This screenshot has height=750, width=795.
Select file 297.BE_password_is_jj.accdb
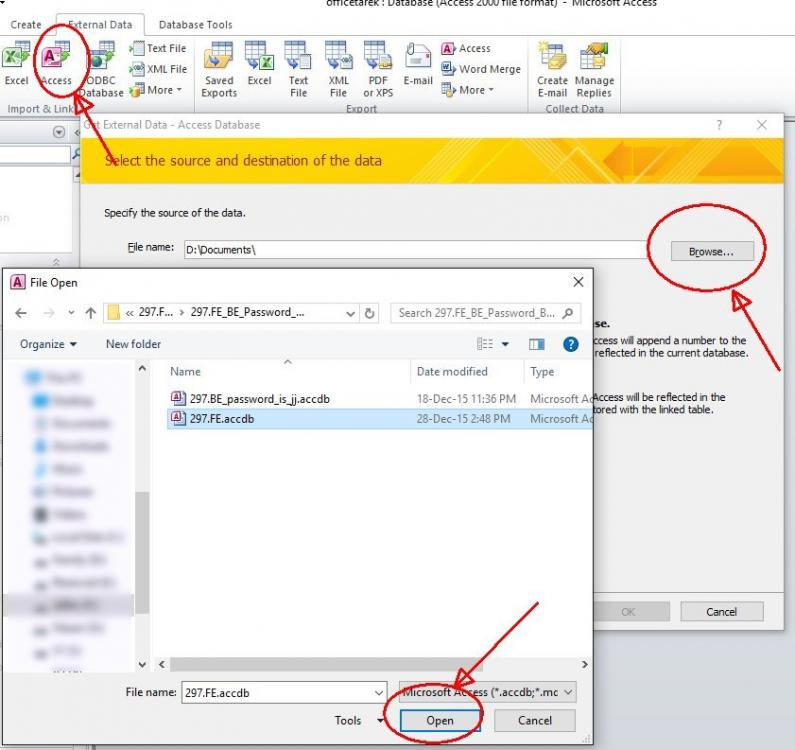click(x=379, y=399)
